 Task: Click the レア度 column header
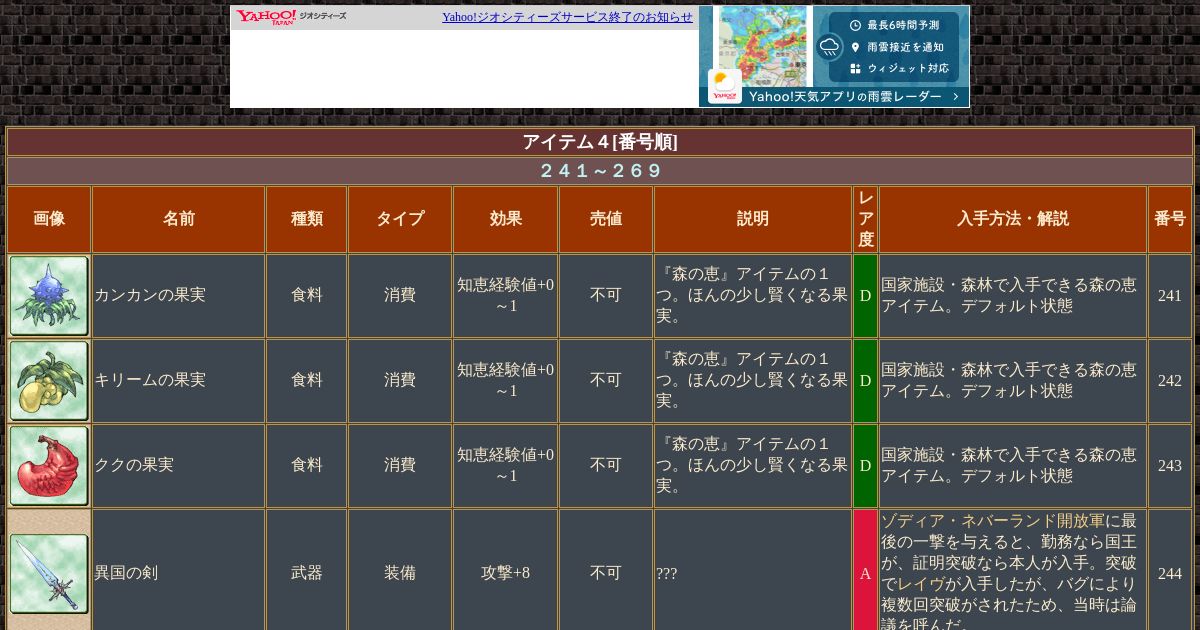pos(866,219)
